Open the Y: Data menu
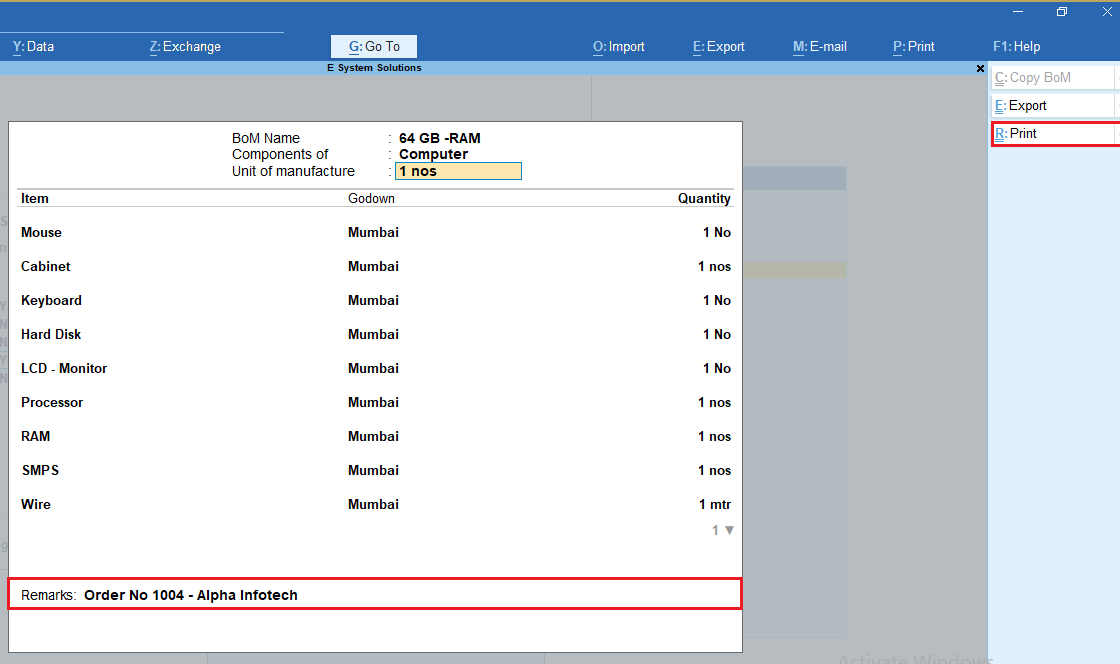This screenshot has height=664, width=1120. pos(32,46)
